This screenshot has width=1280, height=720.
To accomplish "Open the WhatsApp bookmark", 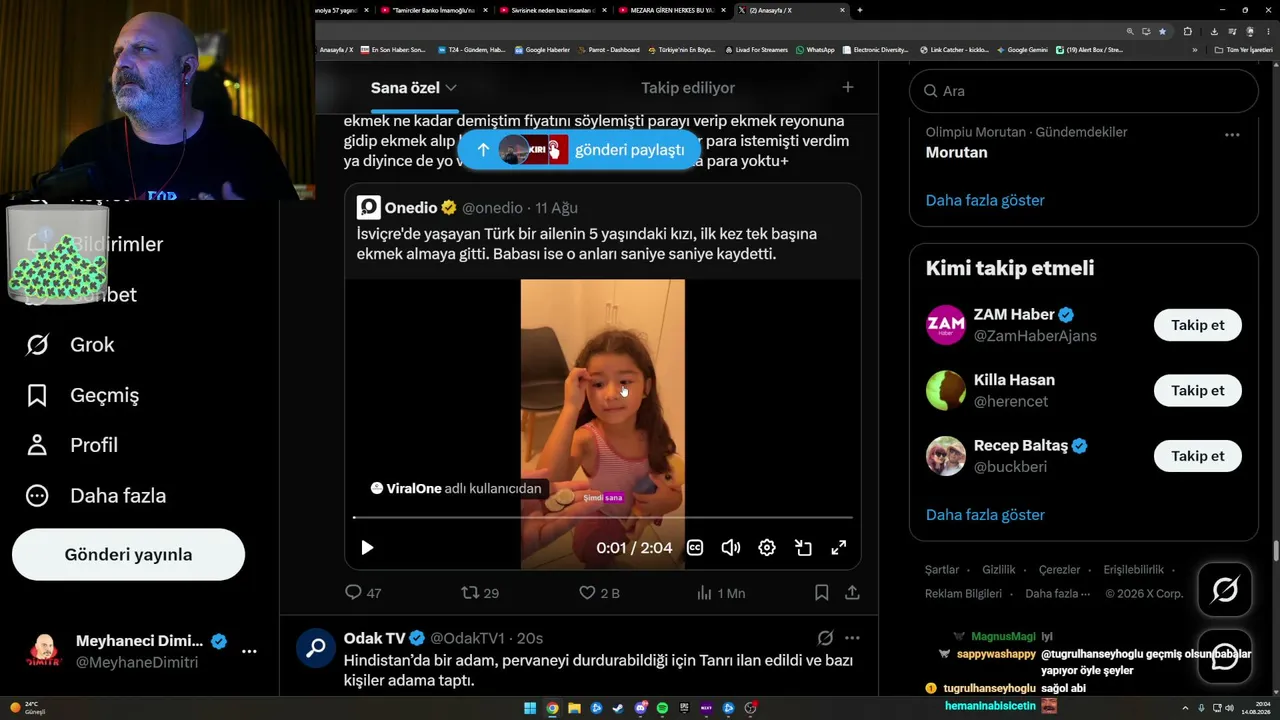I will (814, 49).
